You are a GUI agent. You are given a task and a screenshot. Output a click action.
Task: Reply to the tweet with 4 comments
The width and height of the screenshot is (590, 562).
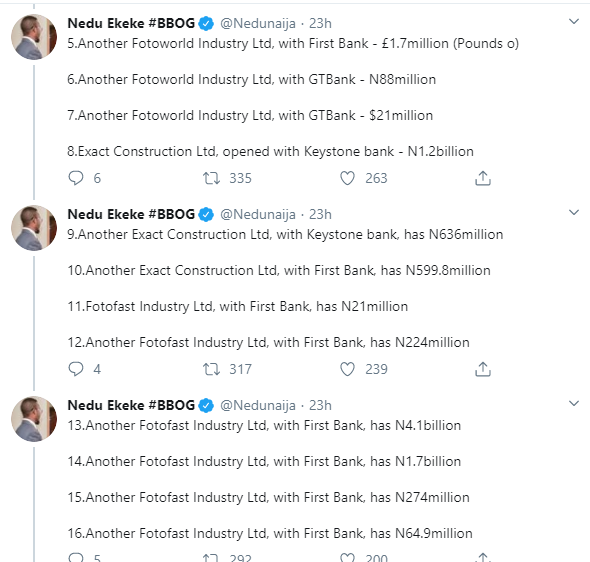[76, 369]
